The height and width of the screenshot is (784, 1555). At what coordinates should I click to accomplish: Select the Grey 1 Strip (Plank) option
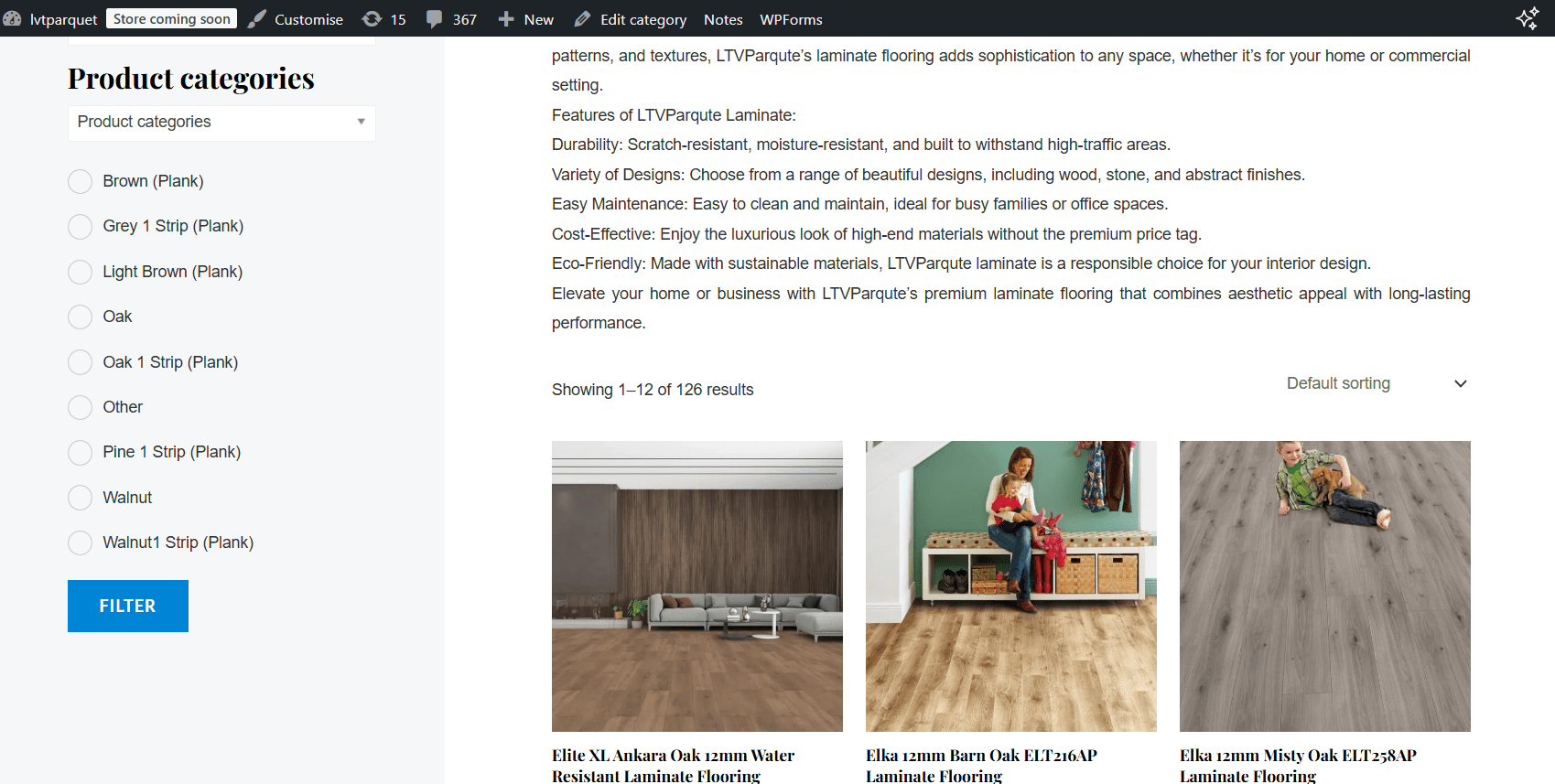(x=81, y=226)
